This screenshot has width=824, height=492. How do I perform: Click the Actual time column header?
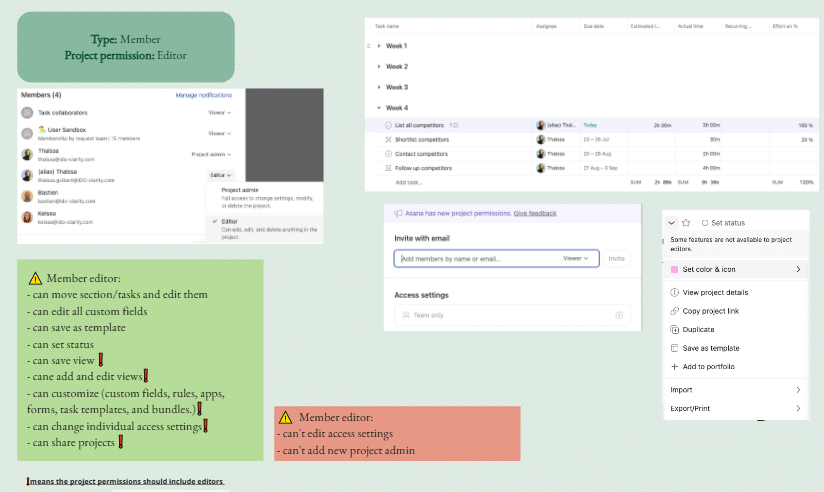pos(691,26)
